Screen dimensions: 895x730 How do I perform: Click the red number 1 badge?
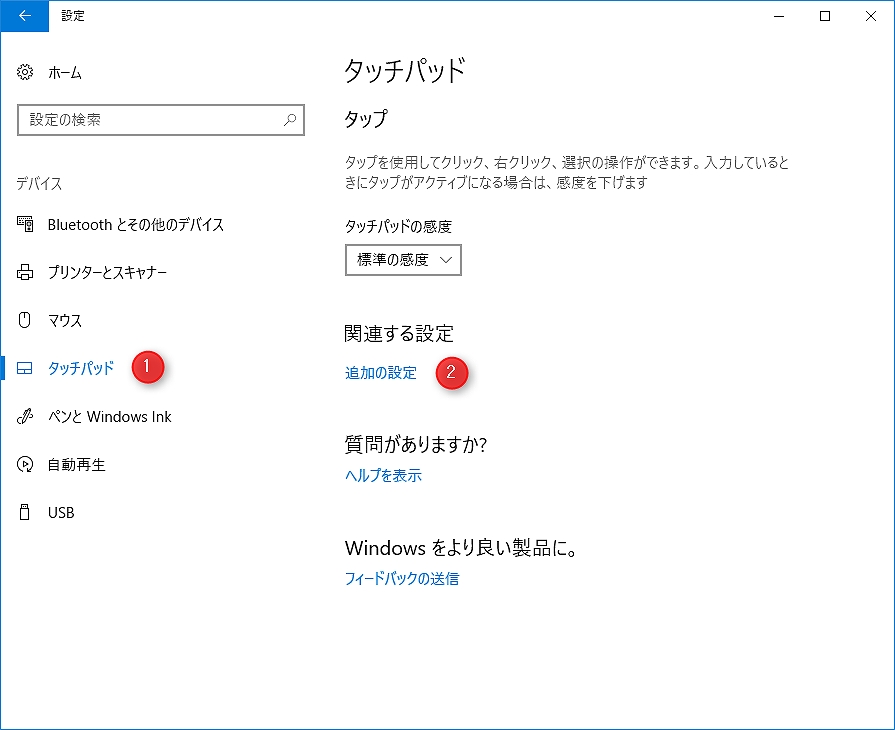(x=147, y=367)
